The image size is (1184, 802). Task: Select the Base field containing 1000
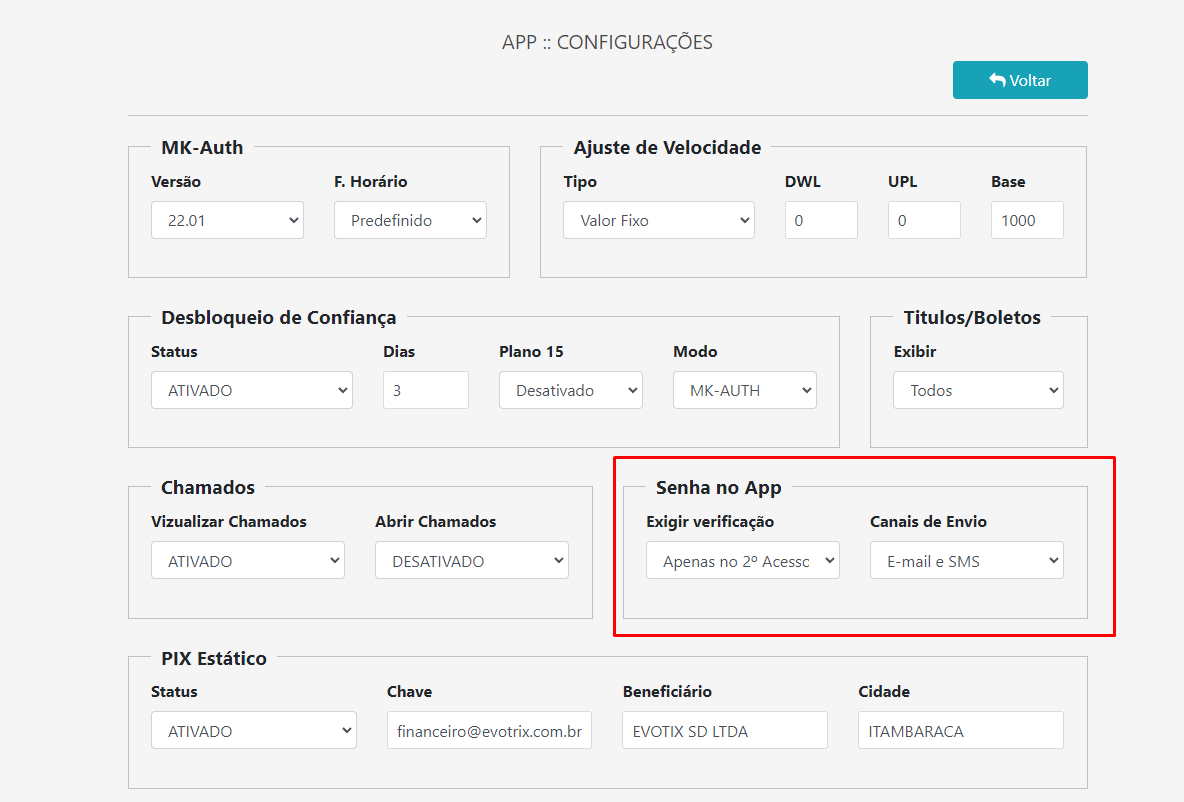(1026, 220)
